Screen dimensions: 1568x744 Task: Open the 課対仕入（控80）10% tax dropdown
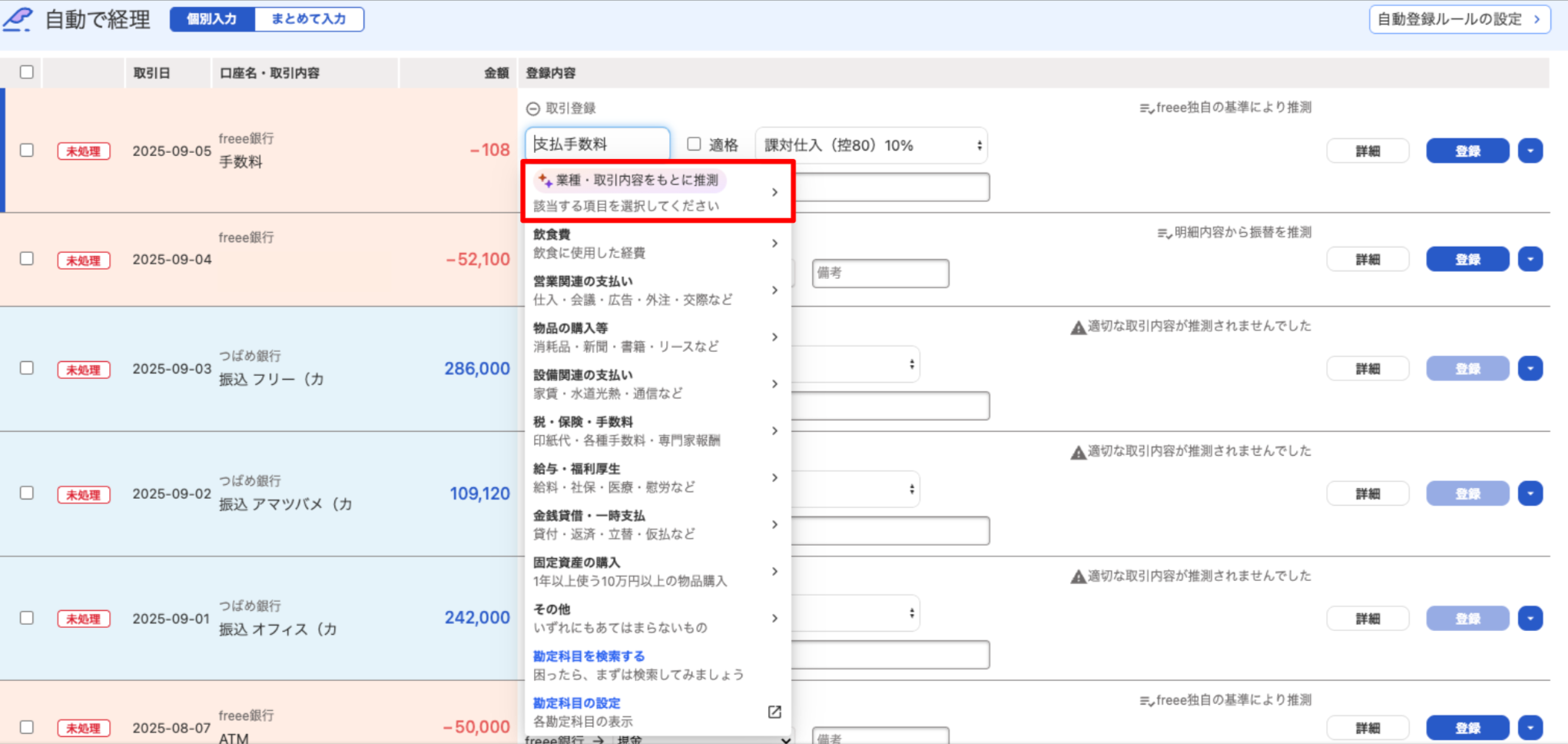point(871,145)
